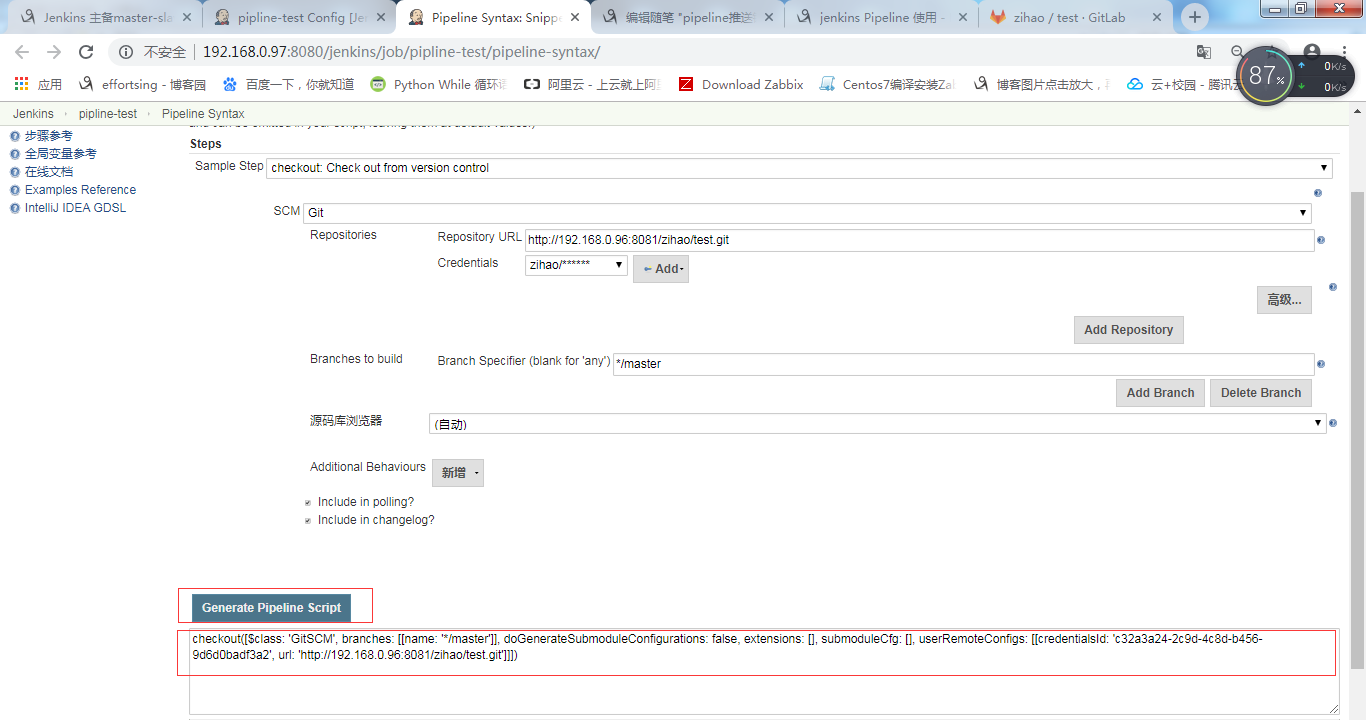Image resolution: width=1366 pixels, height=720 pixels.
Task: Open the Apps bookmarks grid icon
Action: [x=22, y=84]
